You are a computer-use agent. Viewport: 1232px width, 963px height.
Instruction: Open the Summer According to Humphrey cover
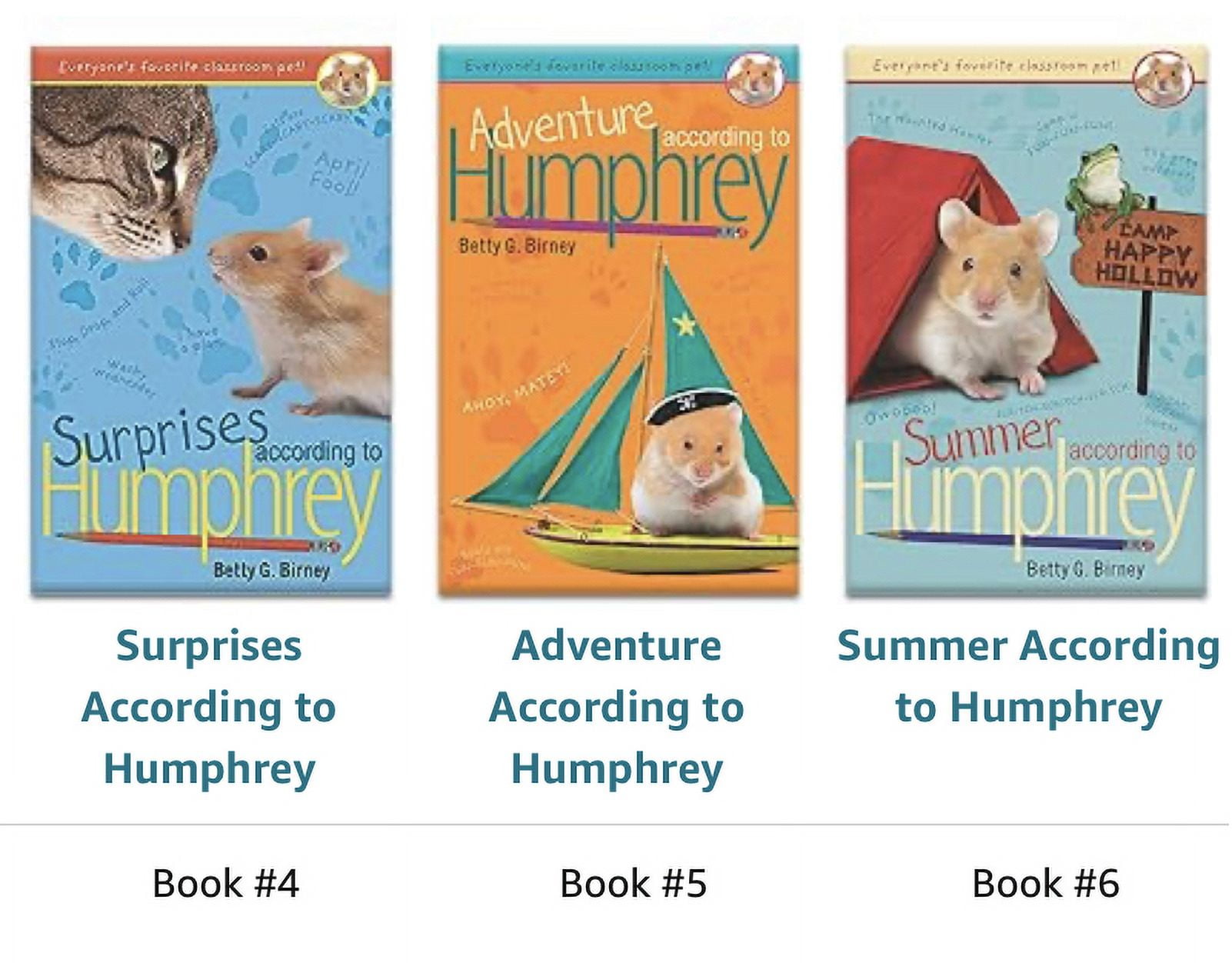(x=1026, y=322)
